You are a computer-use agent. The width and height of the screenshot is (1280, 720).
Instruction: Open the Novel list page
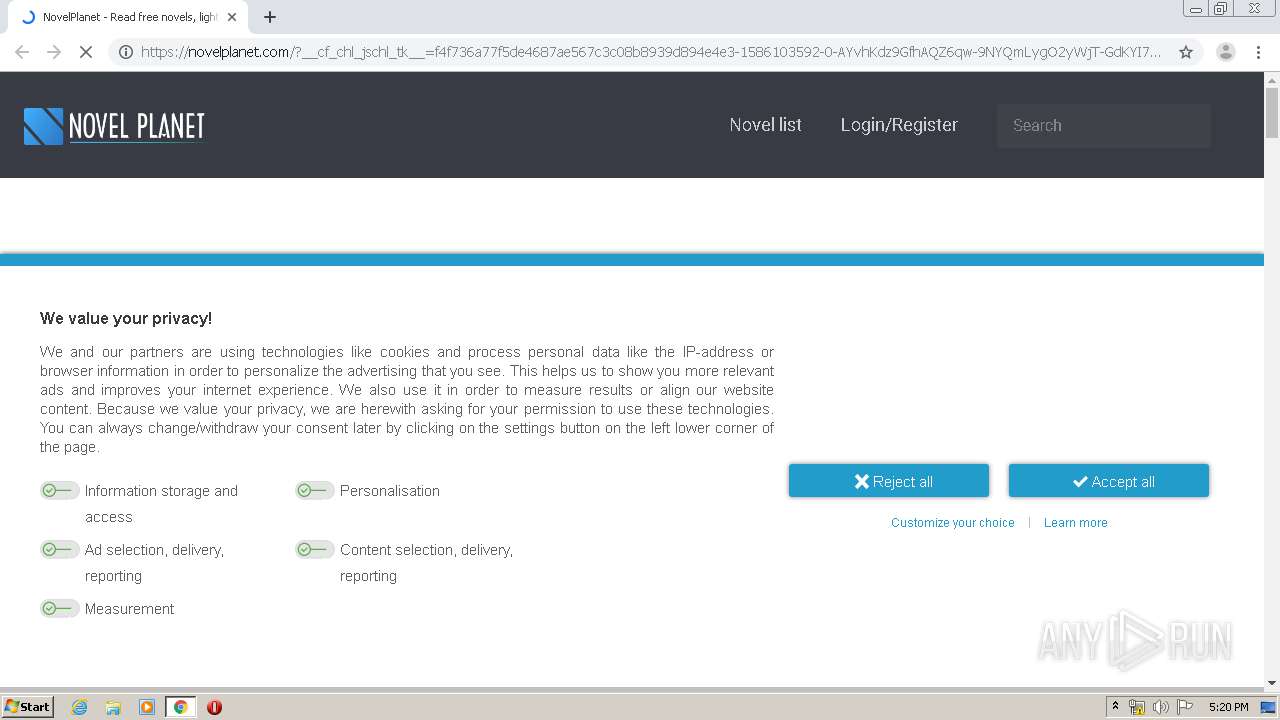point(765,125)
